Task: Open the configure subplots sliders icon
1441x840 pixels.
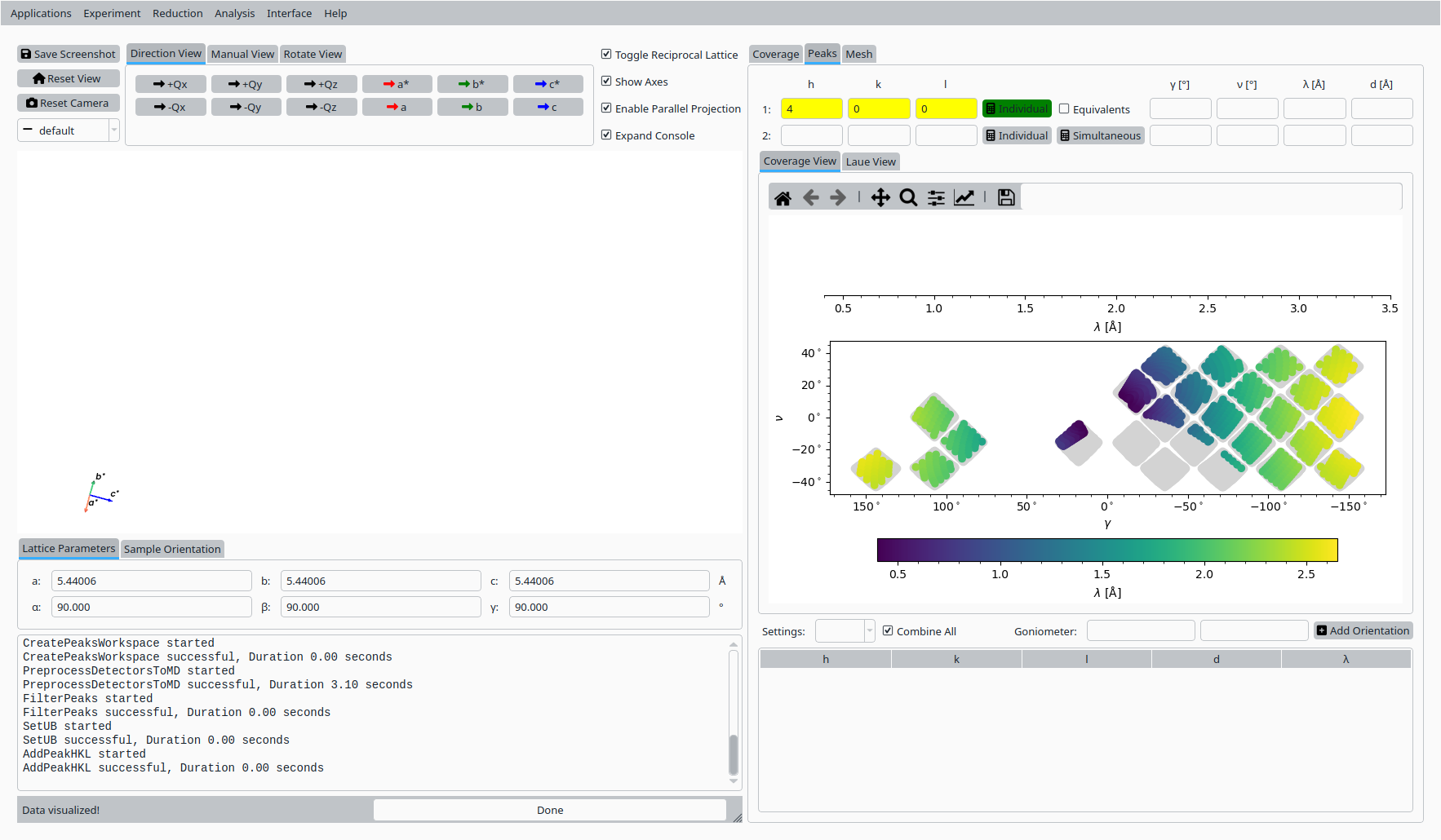Action: (x=936, y=198)
